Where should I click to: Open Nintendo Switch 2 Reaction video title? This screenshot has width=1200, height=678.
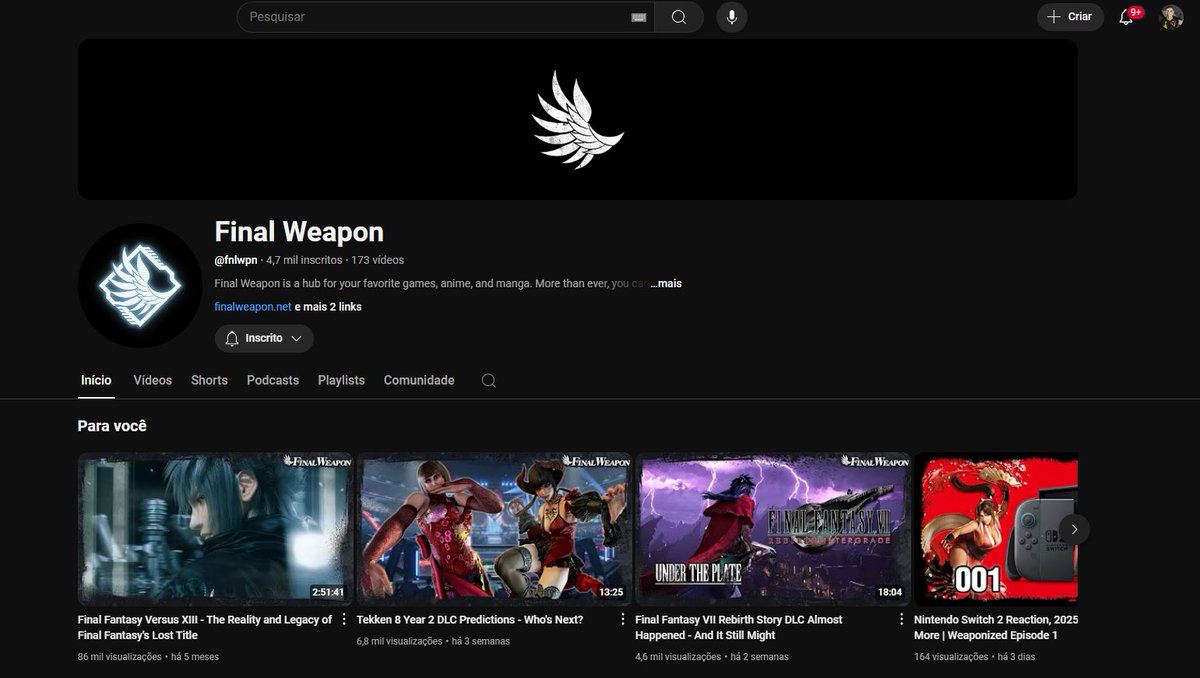pos(996,627)
